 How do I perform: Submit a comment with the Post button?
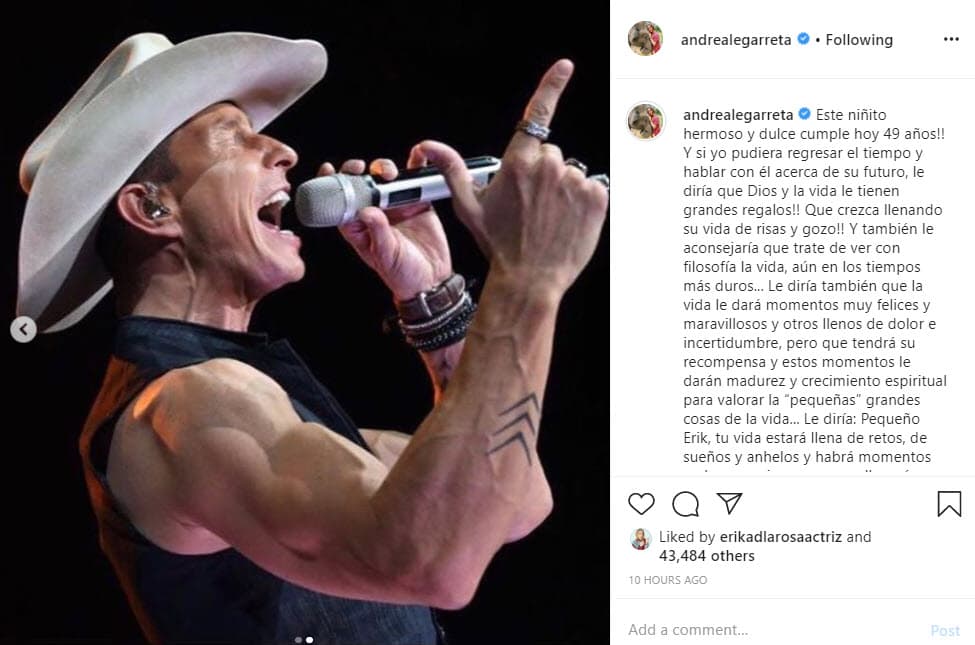point(945,630)
